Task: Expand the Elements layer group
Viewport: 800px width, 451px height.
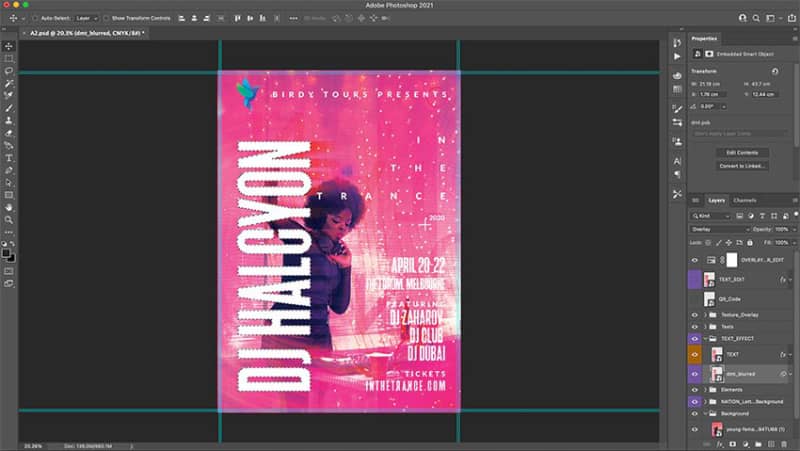Action: (x=706, y=390)
